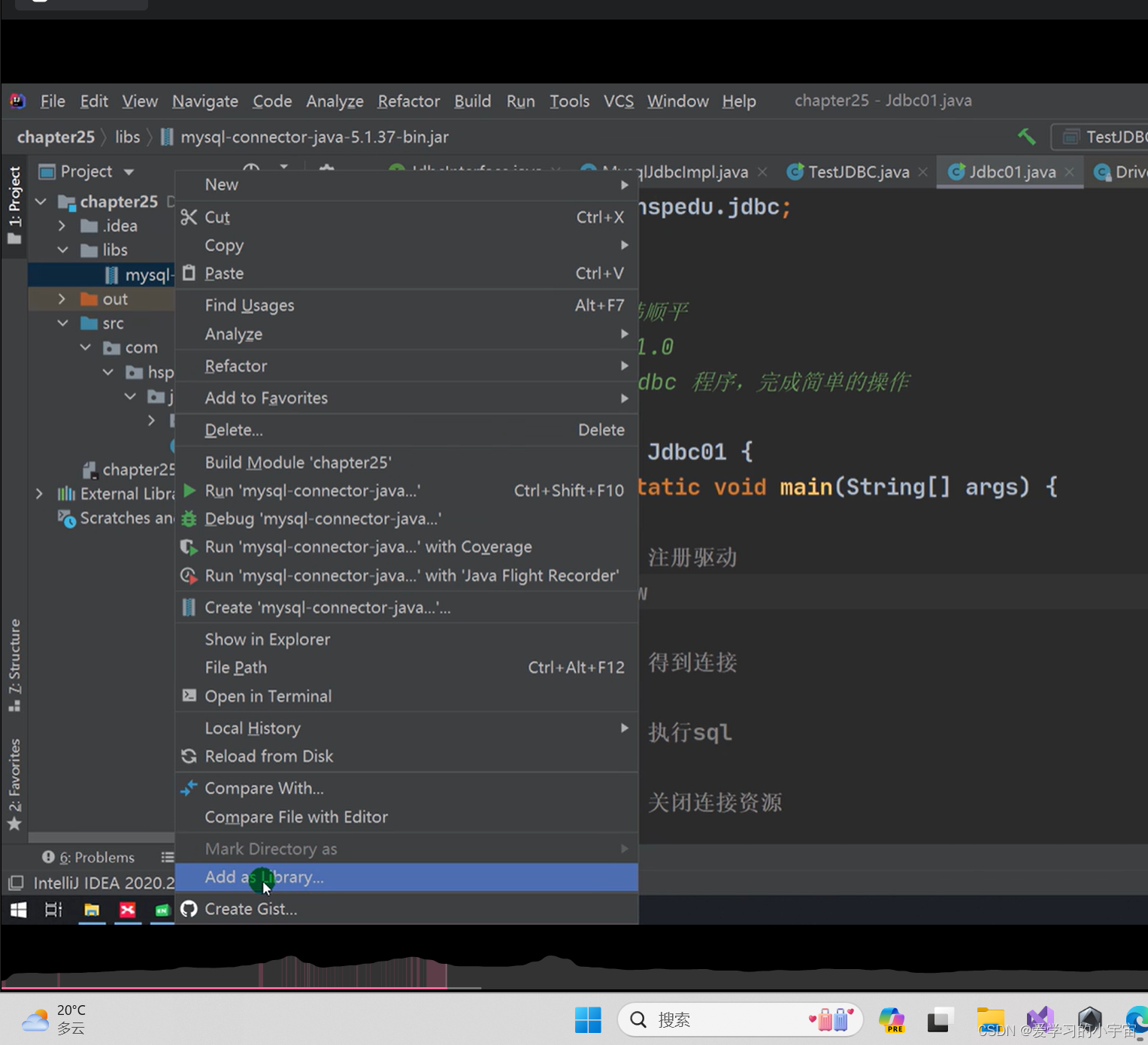Open the 6: Problems tool window
The height and width of the screenshot is (1045, 1148).
pos(89,857)
